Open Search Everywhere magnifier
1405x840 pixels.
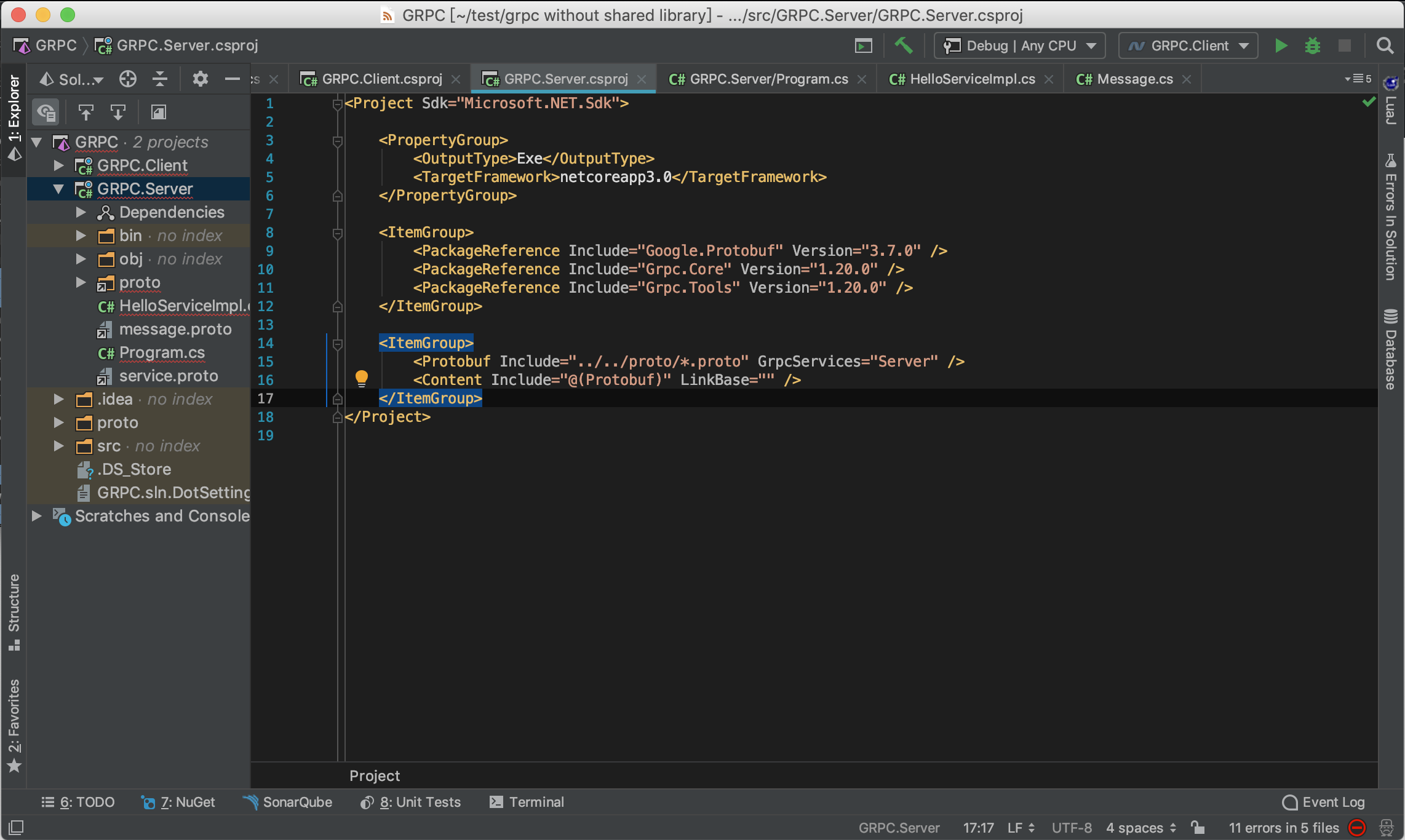click(1385, 46)
